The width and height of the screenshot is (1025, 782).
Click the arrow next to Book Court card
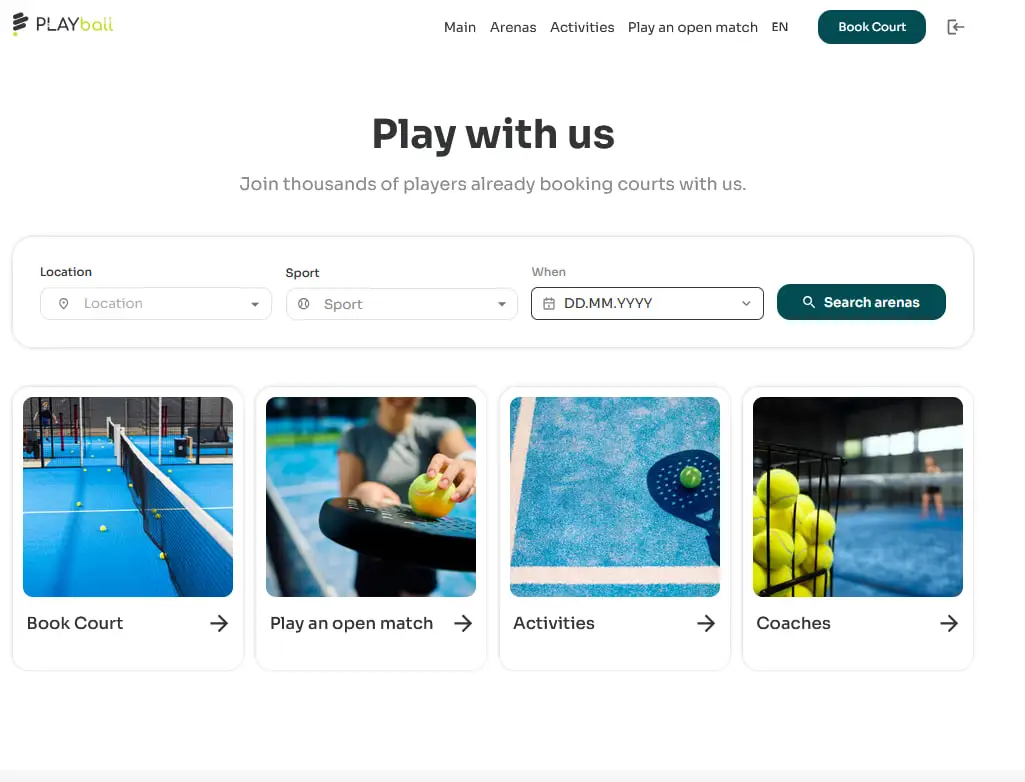219,623
